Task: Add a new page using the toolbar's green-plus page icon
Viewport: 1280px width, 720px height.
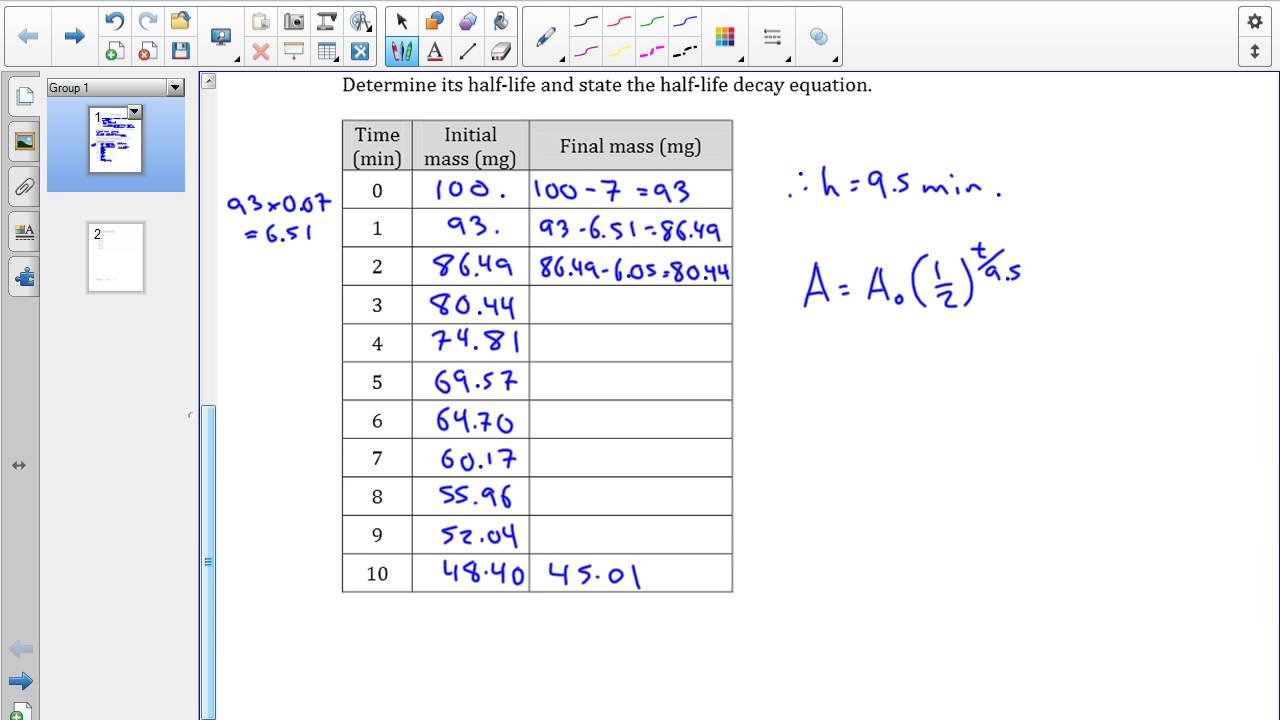Action: [x=114, y=51]
